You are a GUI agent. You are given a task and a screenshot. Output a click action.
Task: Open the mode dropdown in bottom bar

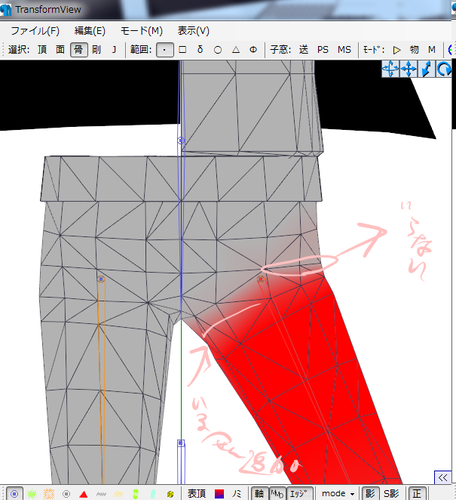tap(338, 494)
